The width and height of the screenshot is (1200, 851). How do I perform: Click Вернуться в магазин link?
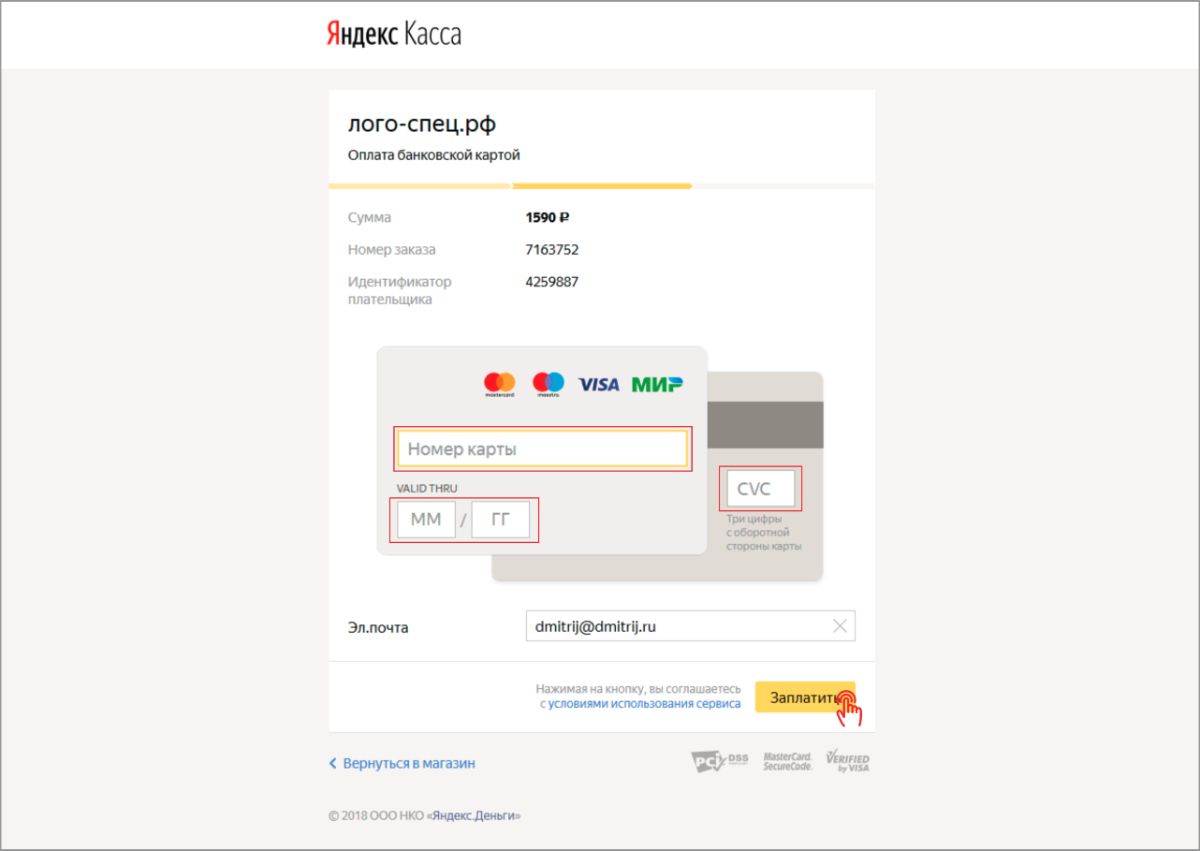click(x=402, y=763)
